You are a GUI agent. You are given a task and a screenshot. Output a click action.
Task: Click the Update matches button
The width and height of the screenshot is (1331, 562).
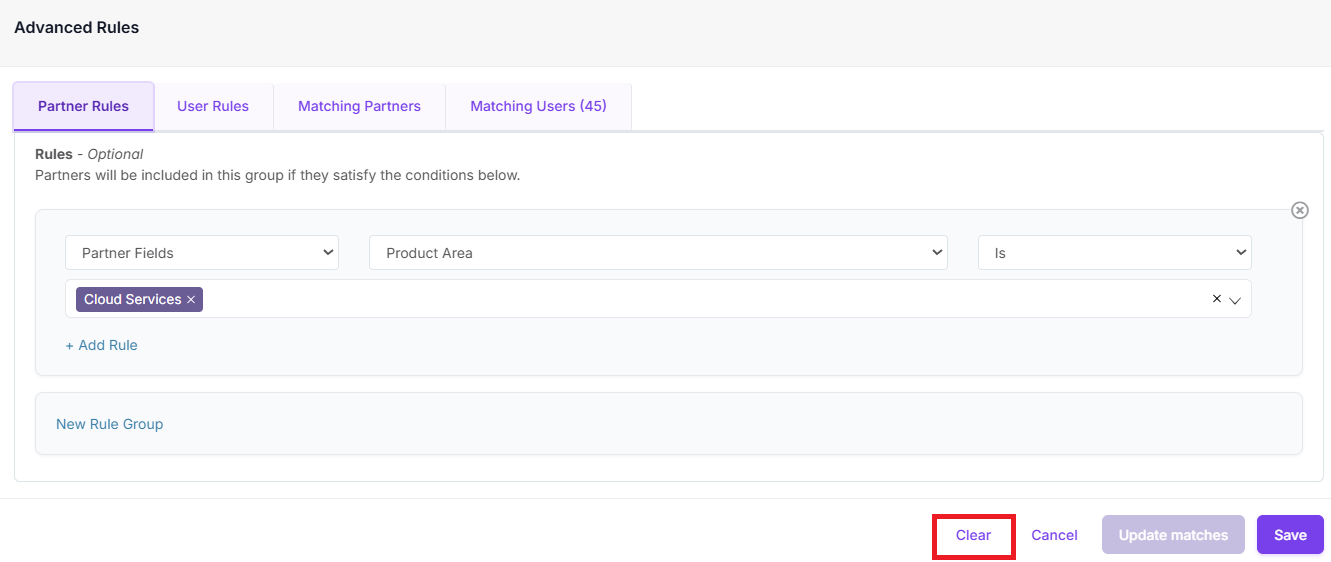coord(1173,535)
